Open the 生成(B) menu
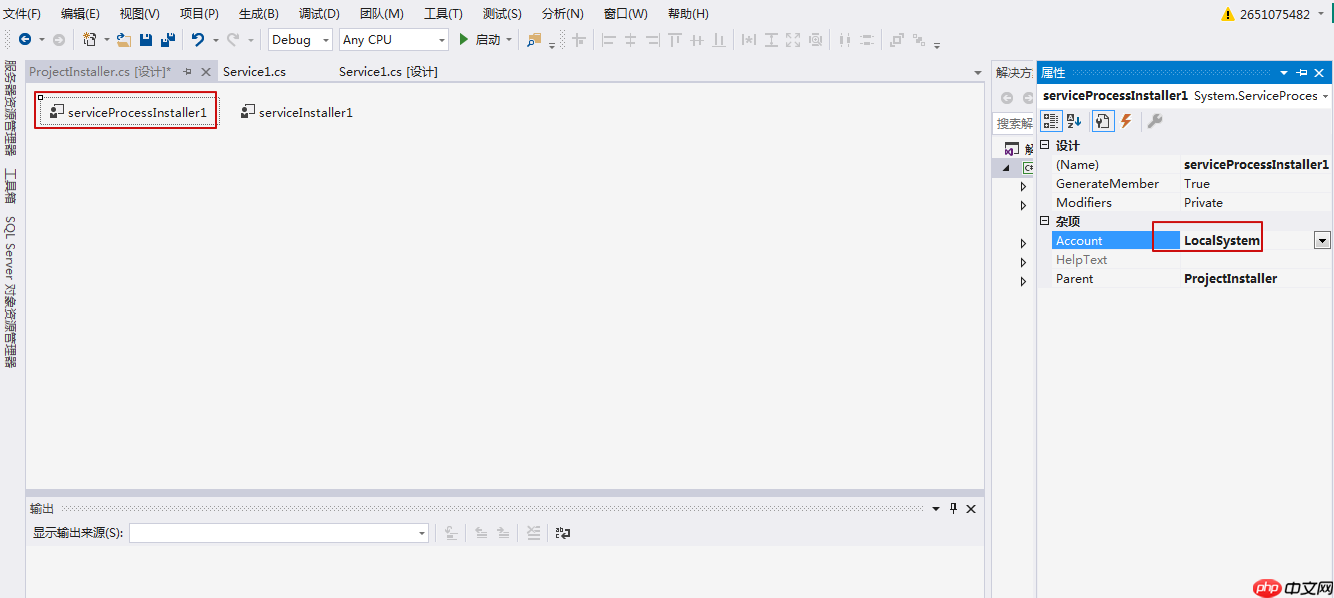This screenshot has height=598, width=1334. 258,14
